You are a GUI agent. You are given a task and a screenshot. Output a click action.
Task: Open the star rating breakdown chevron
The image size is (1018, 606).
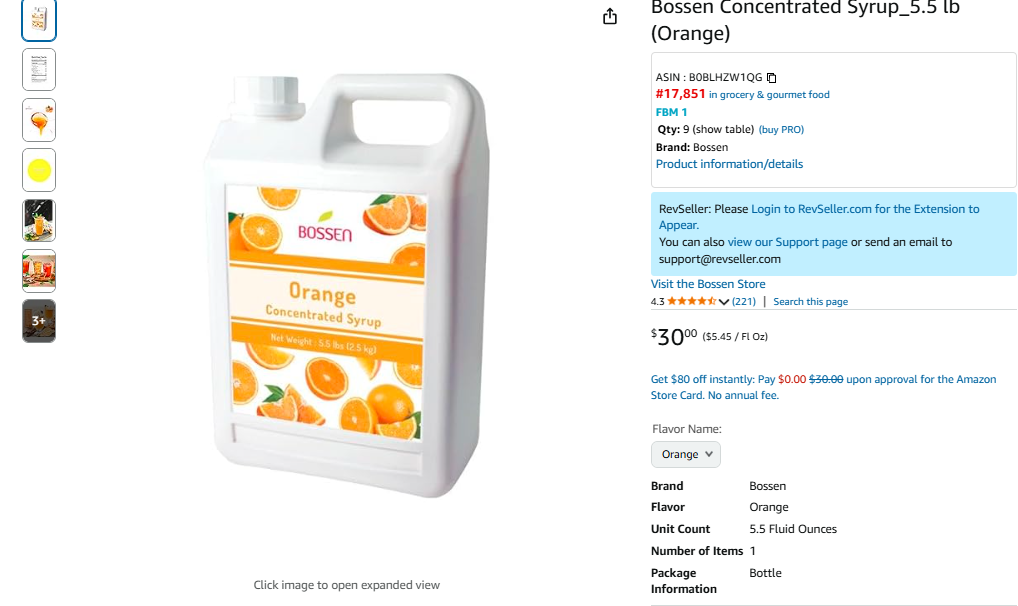coord(724,302)
